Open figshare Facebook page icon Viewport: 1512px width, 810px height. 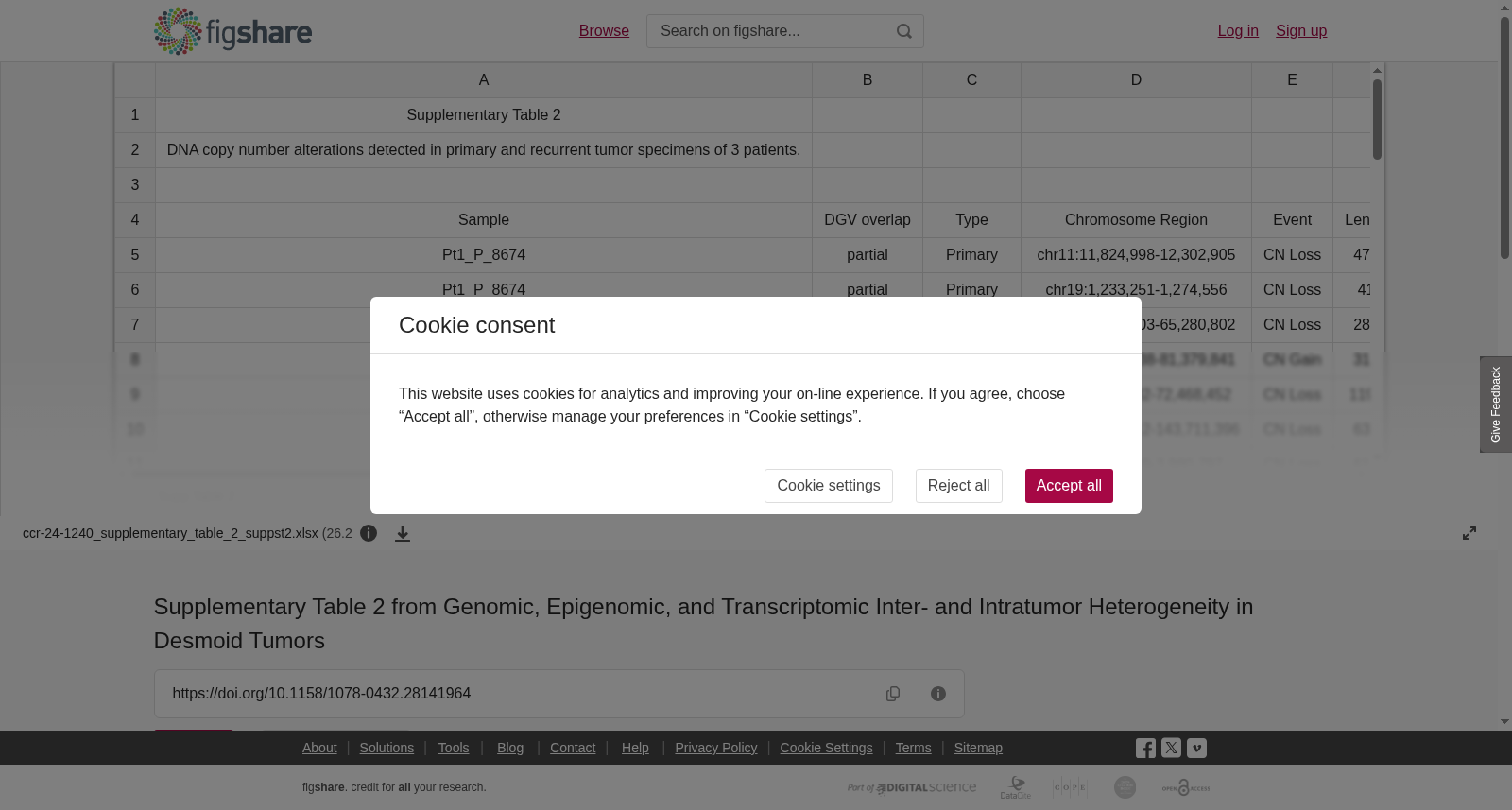(x=1145, y=749)
